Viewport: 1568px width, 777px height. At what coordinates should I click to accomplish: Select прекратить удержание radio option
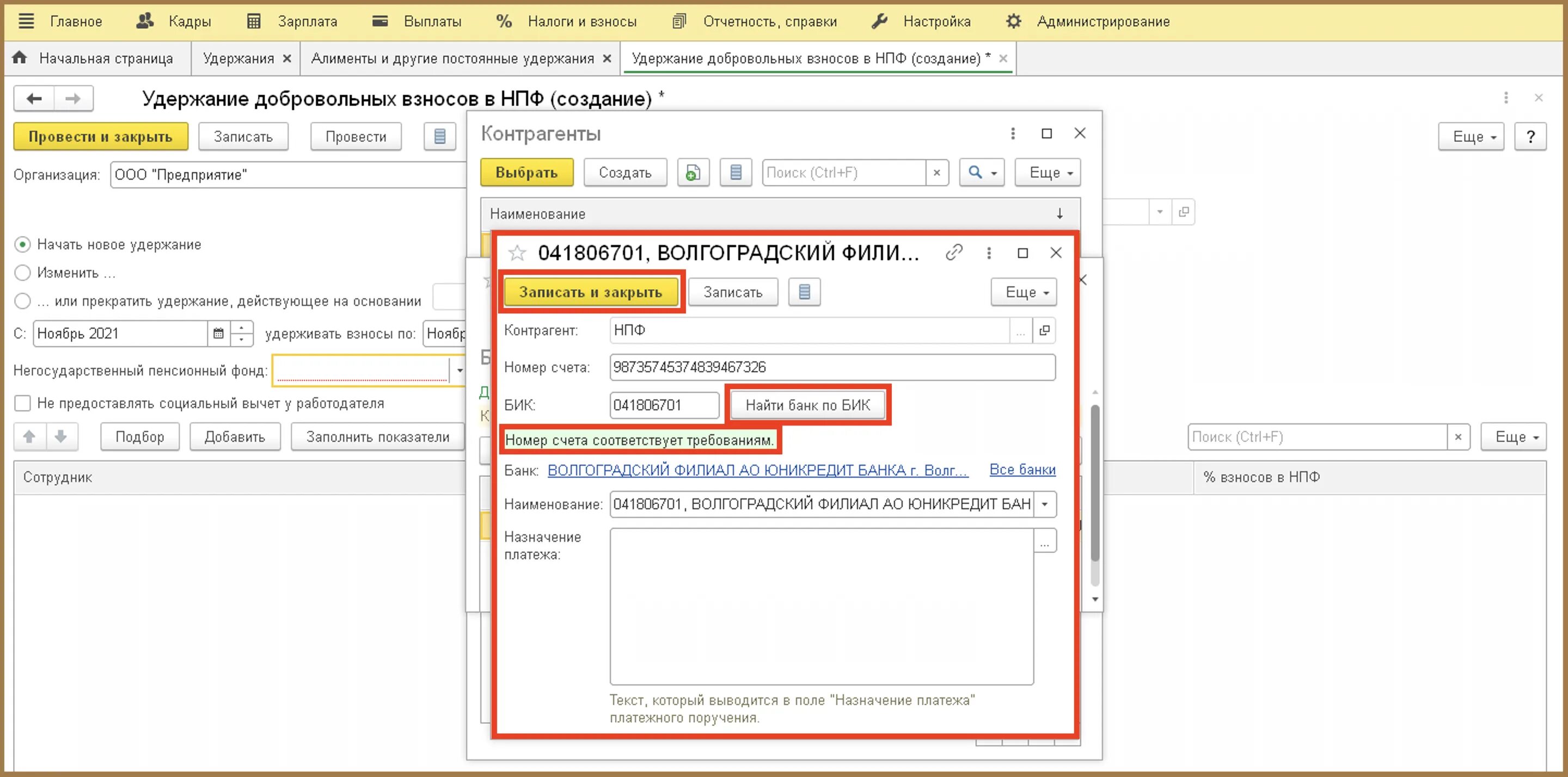pos(22,301)
